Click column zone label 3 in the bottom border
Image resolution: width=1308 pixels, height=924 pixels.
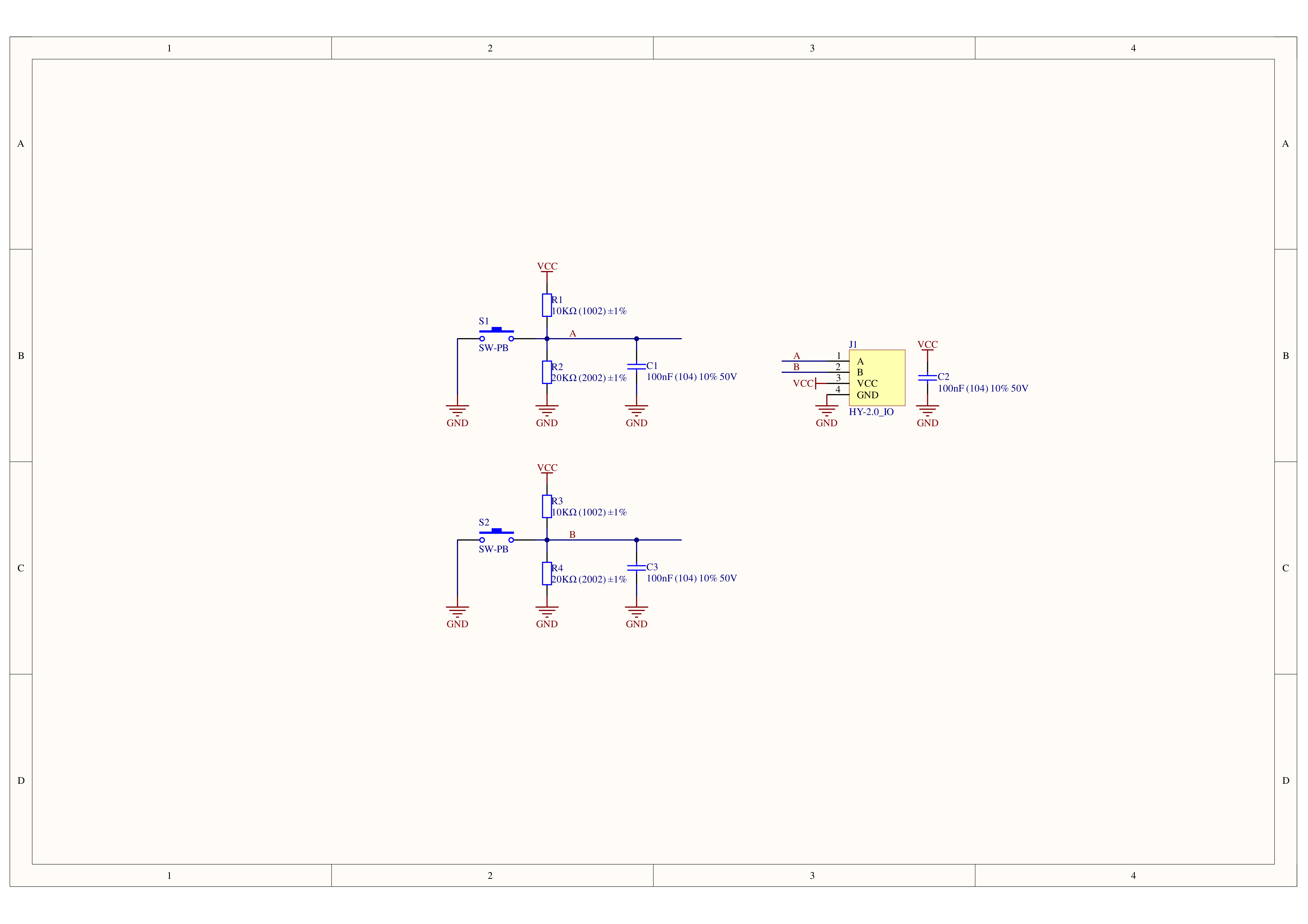[812, 875]
